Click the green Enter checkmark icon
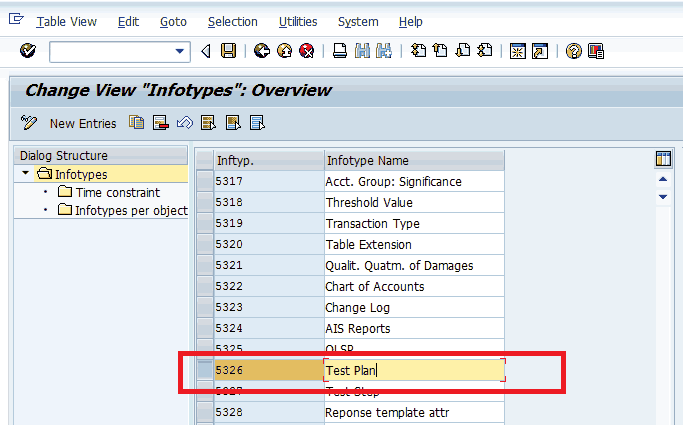 (27, 51)
